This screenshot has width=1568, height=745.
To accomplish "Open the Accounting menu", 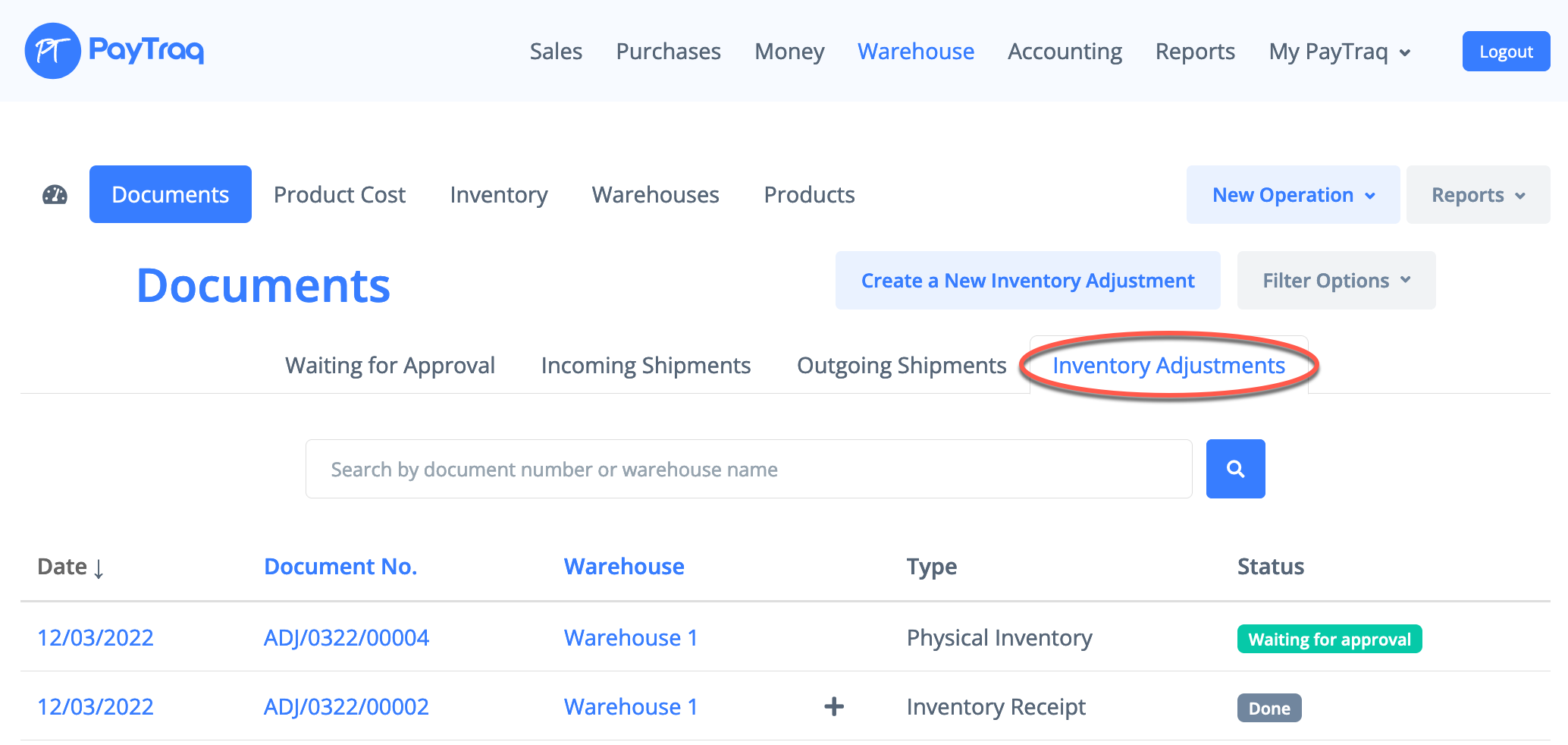I will pos(1065,52).
